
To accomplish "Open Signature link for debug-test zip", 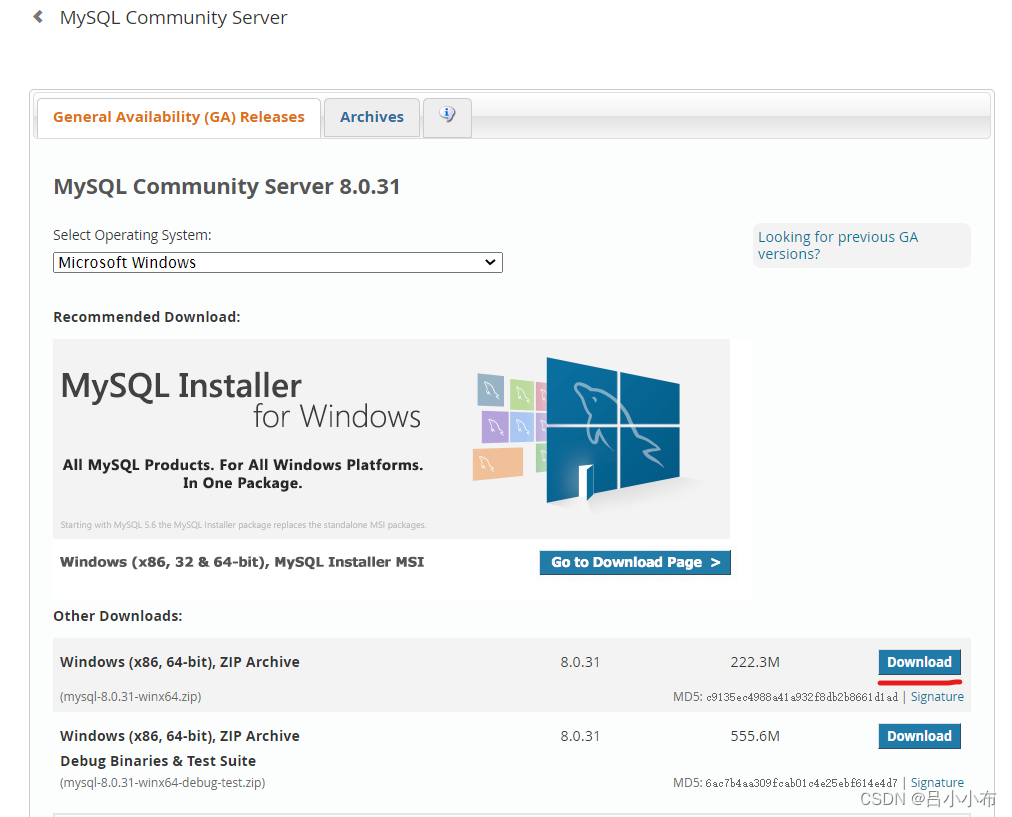I will pyautogui.click(x=937, y=783).
